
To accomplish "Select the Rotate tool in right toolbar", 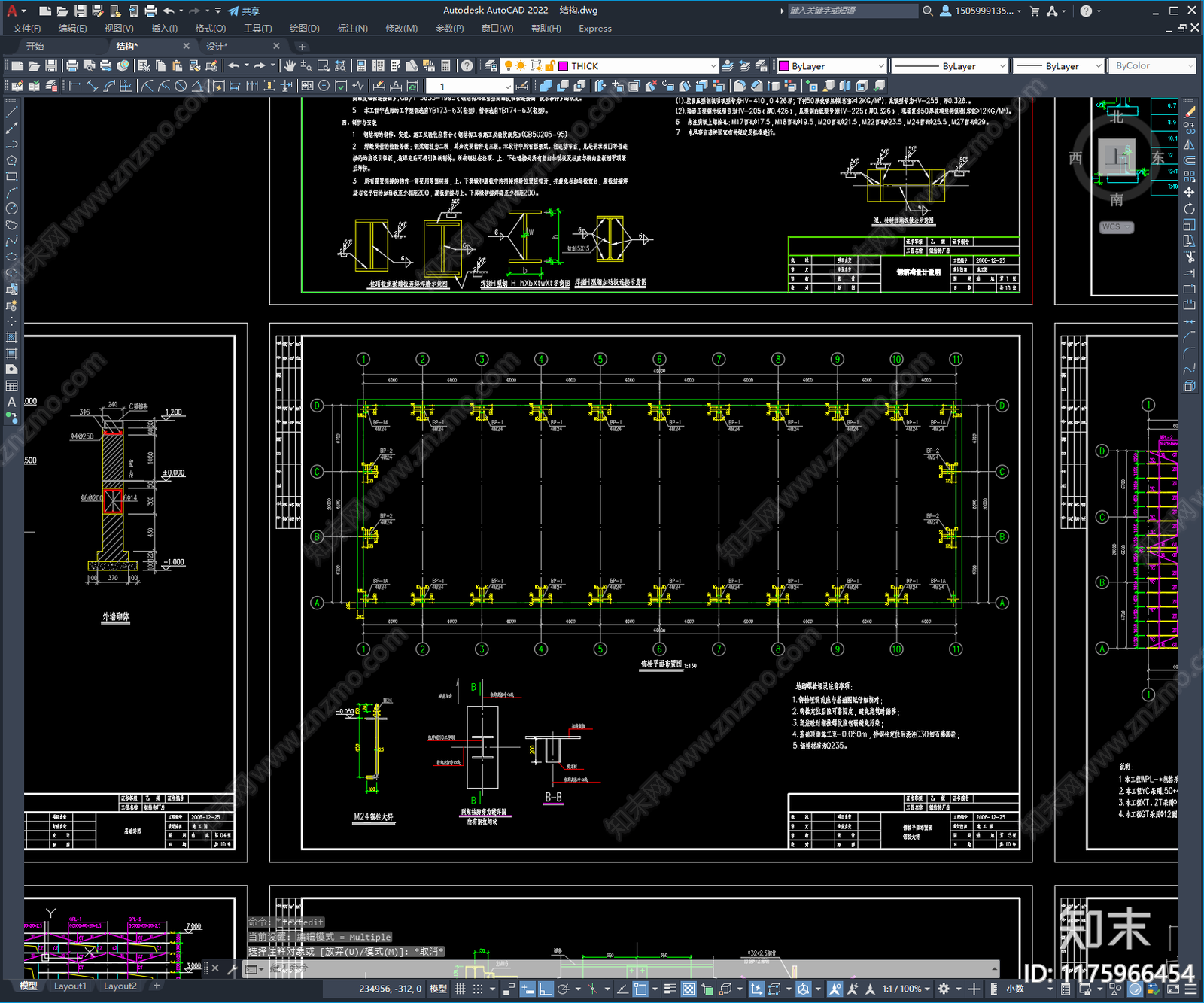I will (1189, 208).
